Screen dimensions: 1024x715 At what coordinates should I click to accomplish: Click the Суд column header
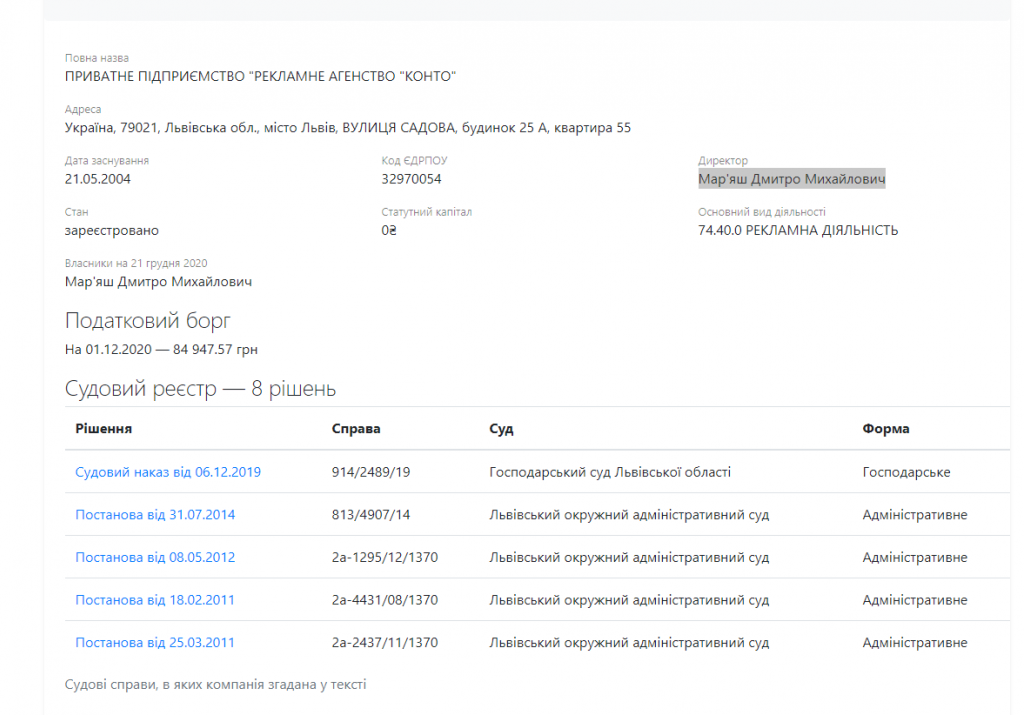coord(501,429)
